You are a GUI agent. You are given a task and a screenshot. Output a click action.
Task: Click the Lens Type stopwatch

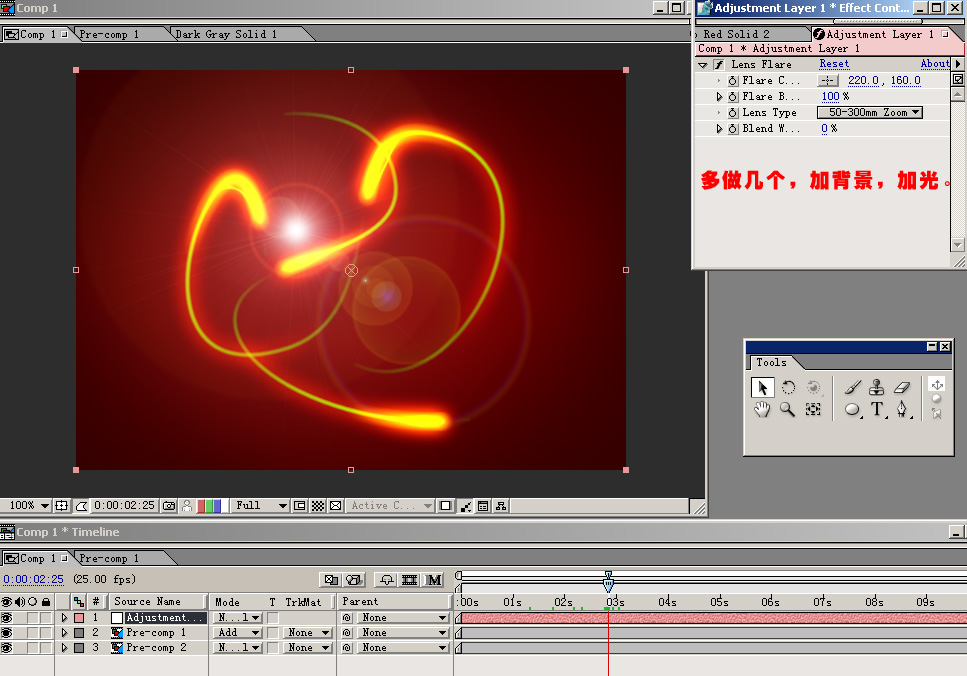(x=733, y=113)
